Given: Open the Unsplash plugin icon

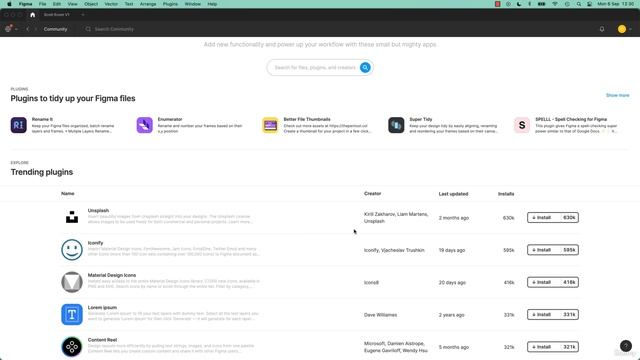Looking at the screenshot, I should [x=72, y=217].
